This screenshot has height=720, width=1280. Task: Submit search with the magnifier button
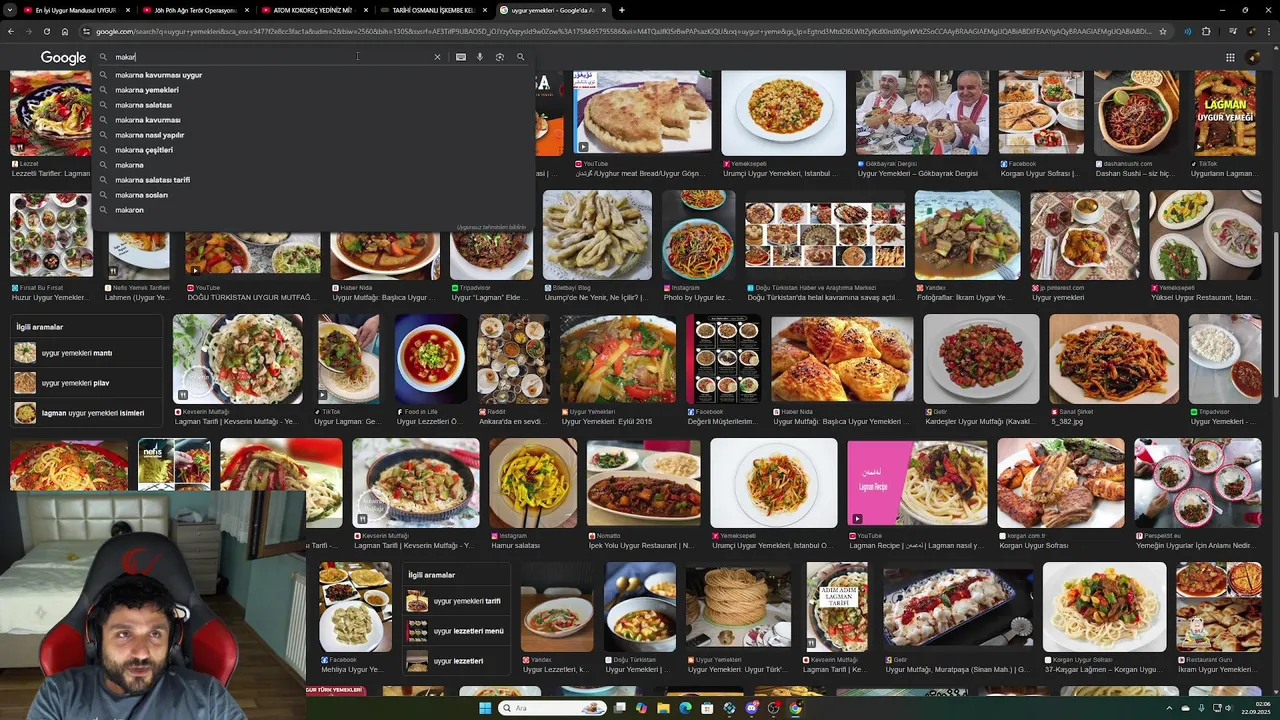click(x=520, y=57)
